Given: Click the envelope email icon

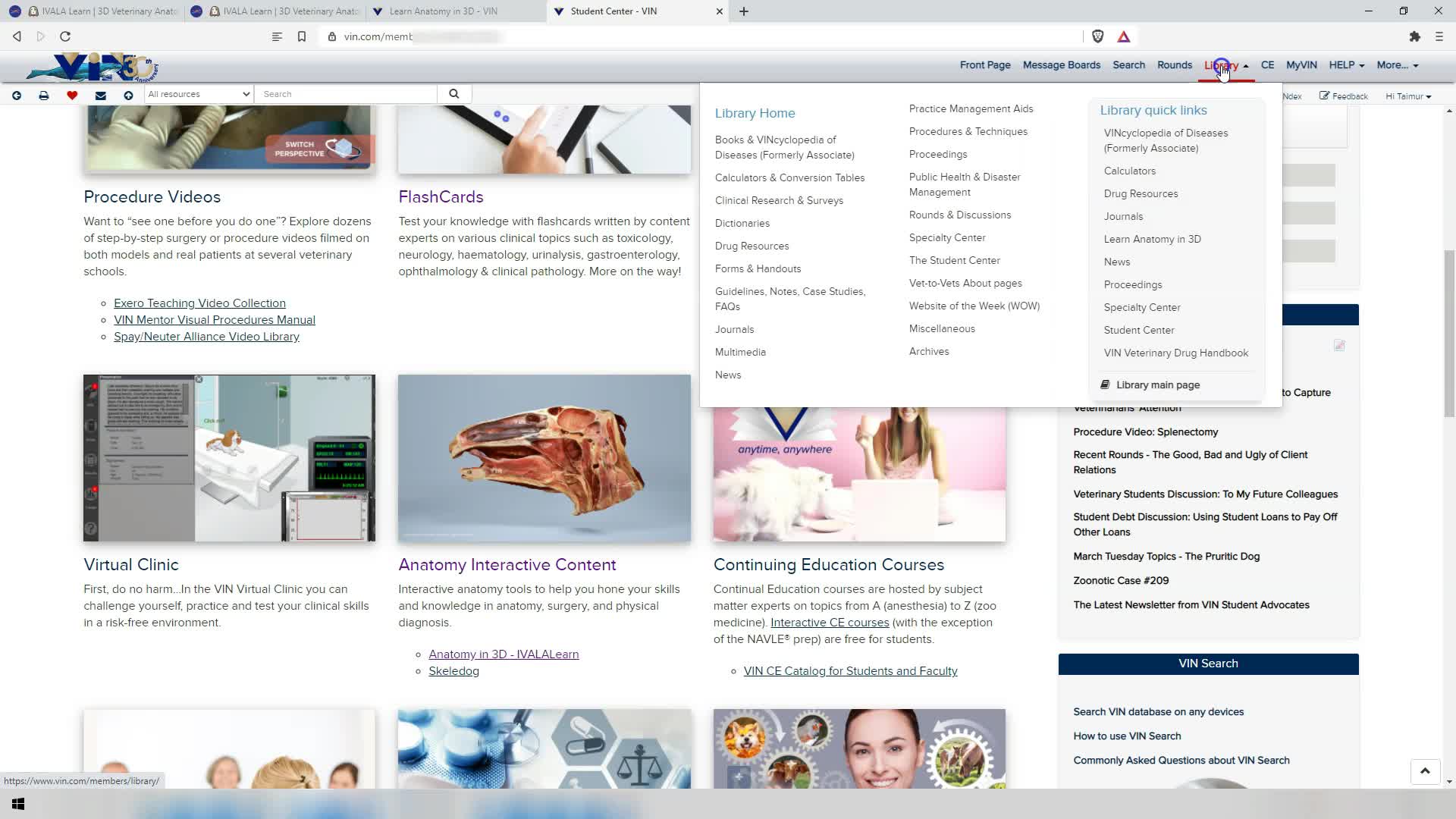Looking at the screenshot, I should click(x=100, y=95).
